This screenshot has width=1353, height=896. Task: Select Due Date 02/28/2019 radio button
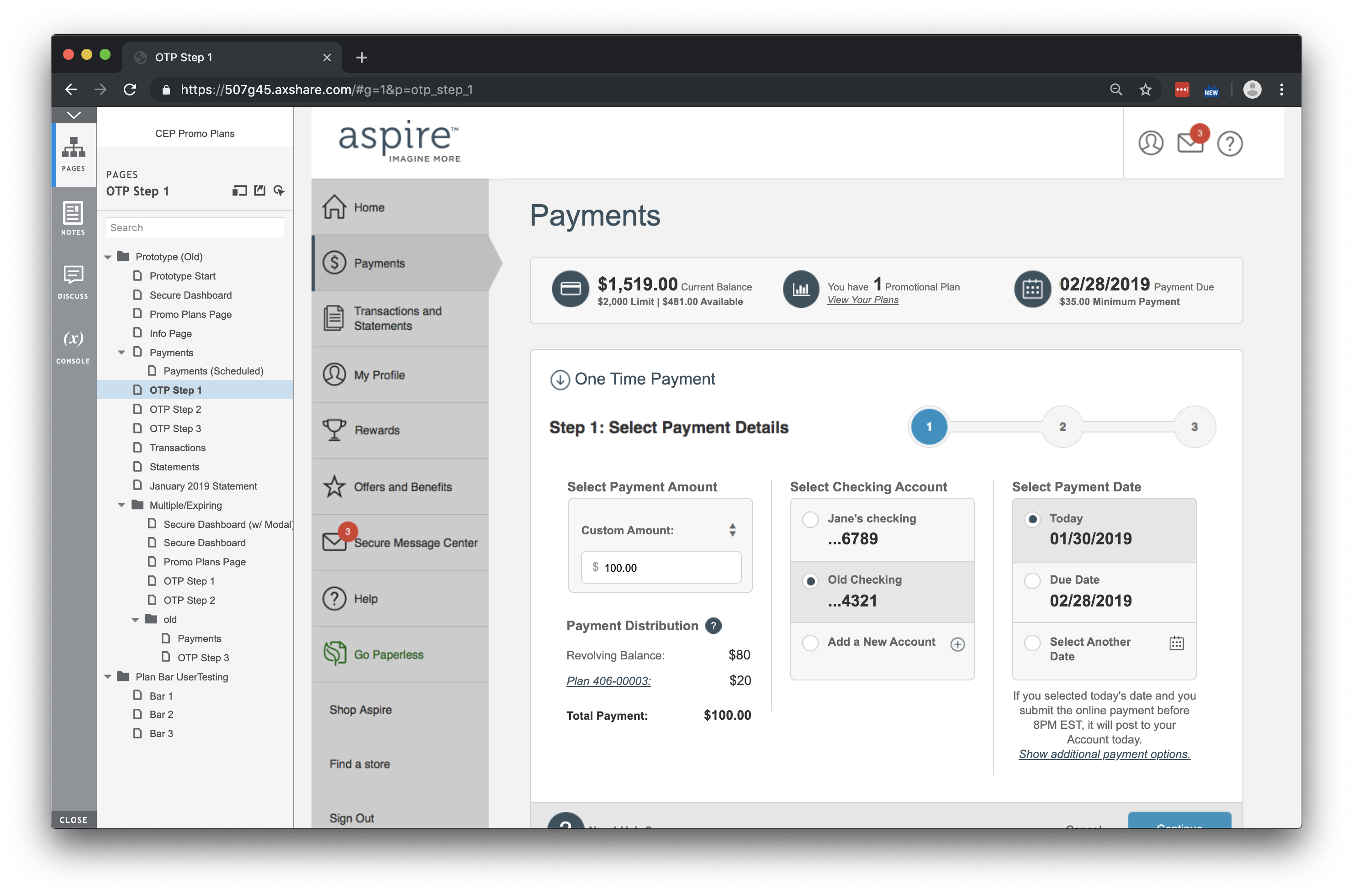(x=1032, y=580)
